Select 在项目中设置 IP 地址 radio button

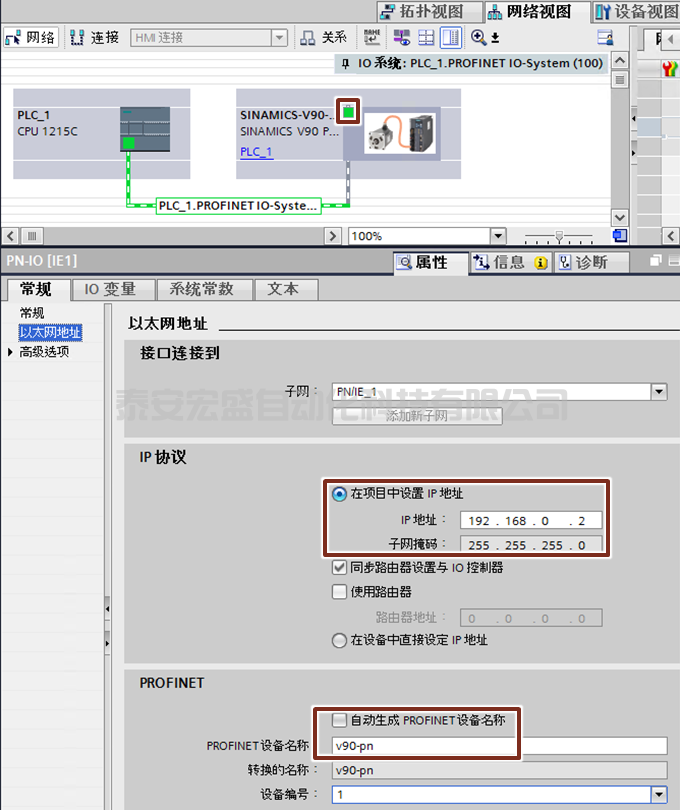click(x=340, y=493)
